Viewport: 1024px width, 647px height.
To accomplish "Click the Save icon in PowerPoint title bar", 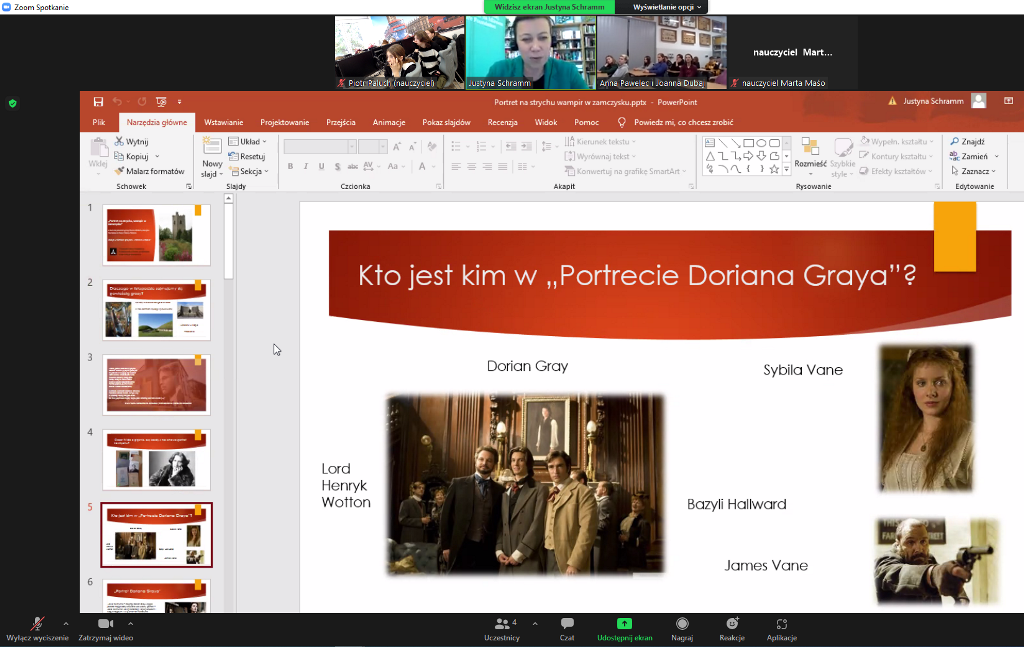I will point(98,101).
